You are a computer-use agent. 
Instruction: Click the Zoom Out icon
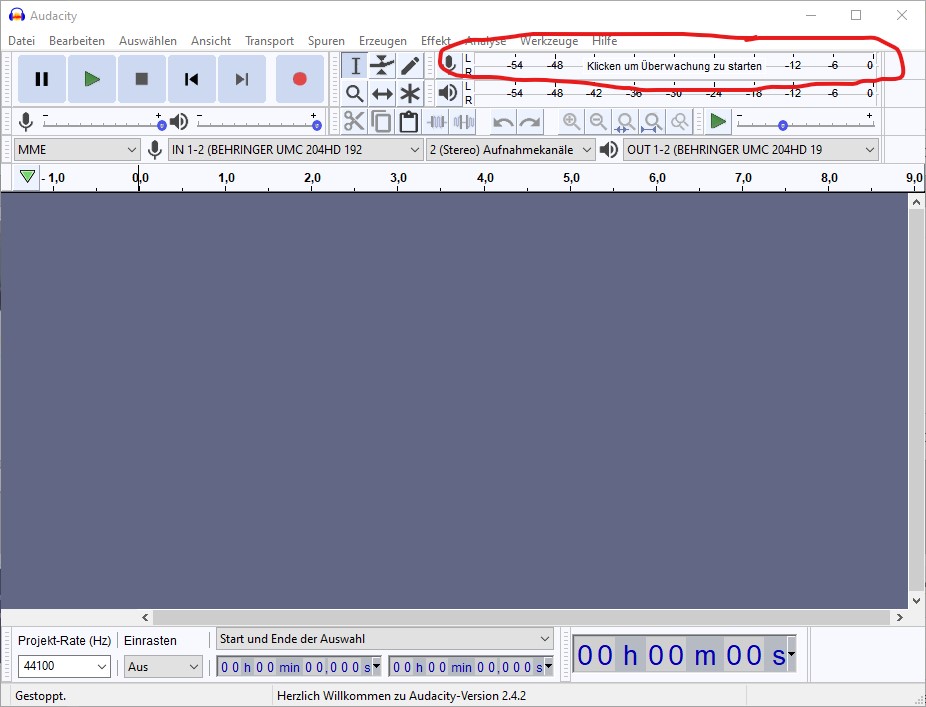(598, 122)
